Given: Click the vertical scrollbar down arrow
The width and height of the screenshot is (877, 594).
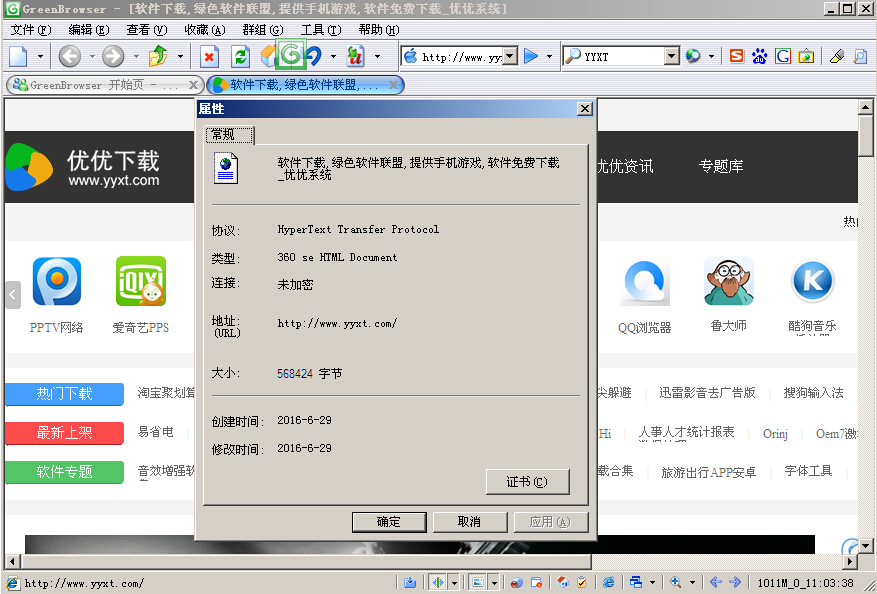Looking at the screenshot, I should 866,545.
